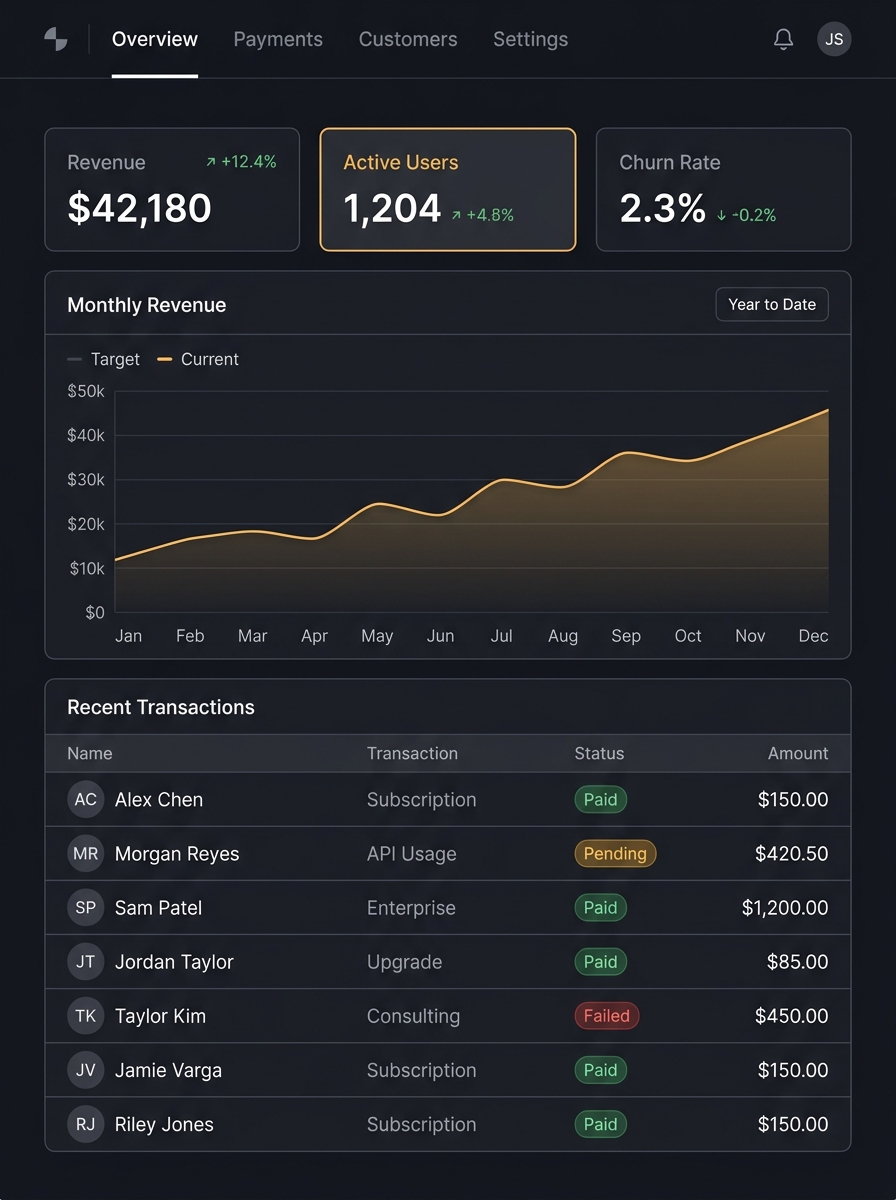Click the AC avatar for Alex Chen
This screenshot has width=896, height=1200.
(86, 799)
